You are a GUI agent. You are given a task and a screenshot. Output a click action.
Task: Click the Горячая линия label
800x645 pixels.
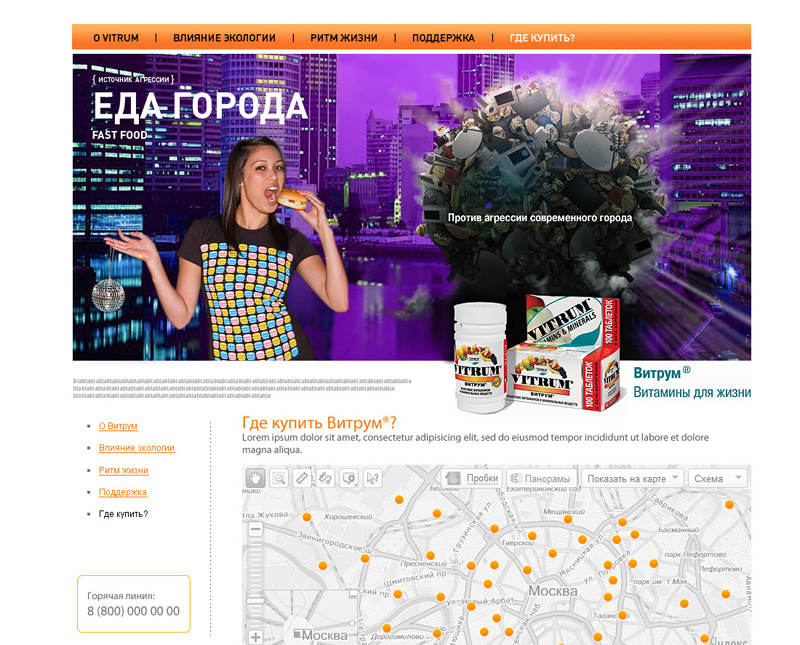tap(121, 596)
